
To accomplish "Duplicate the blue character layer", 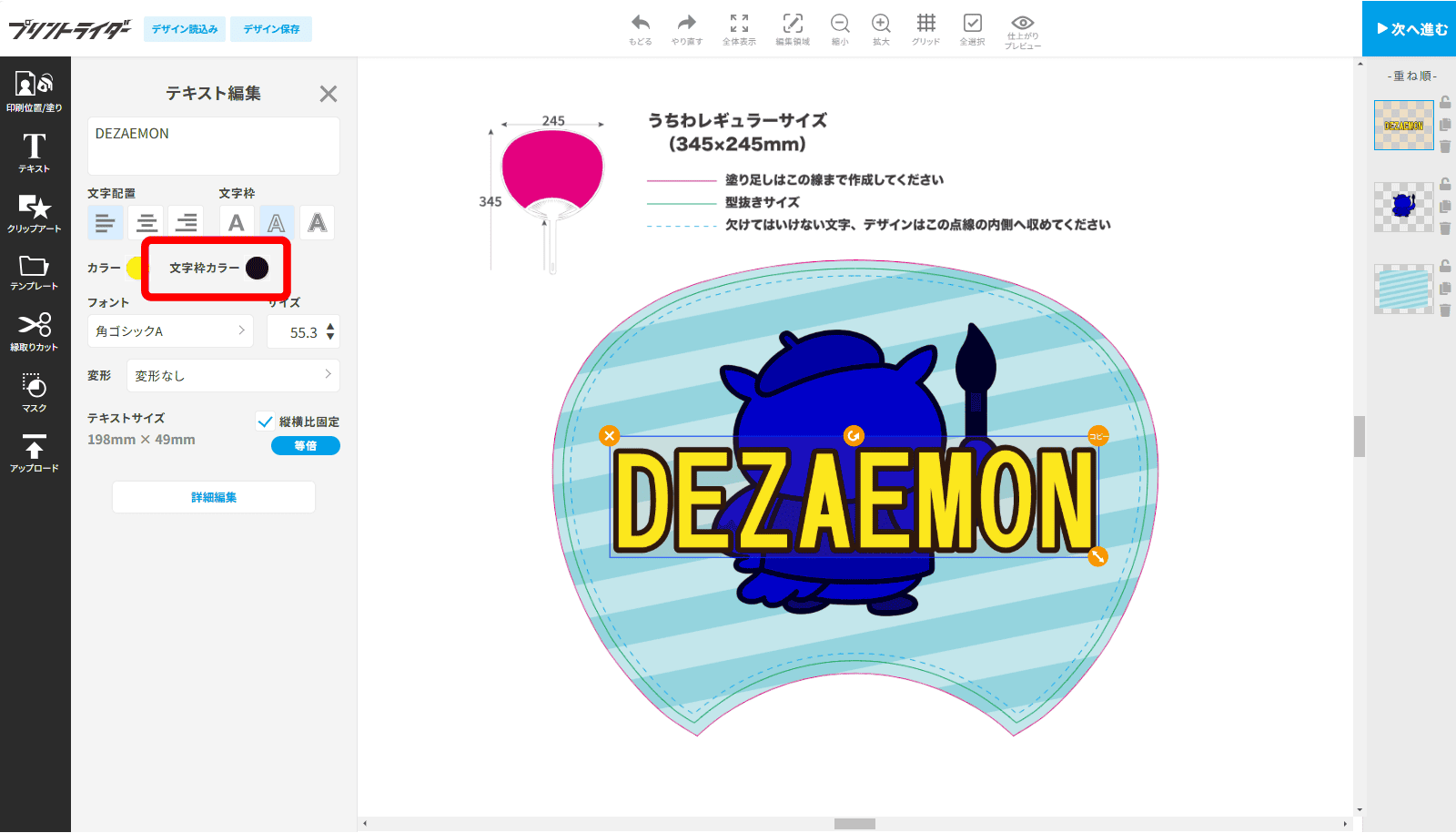I will (1445, 207).
